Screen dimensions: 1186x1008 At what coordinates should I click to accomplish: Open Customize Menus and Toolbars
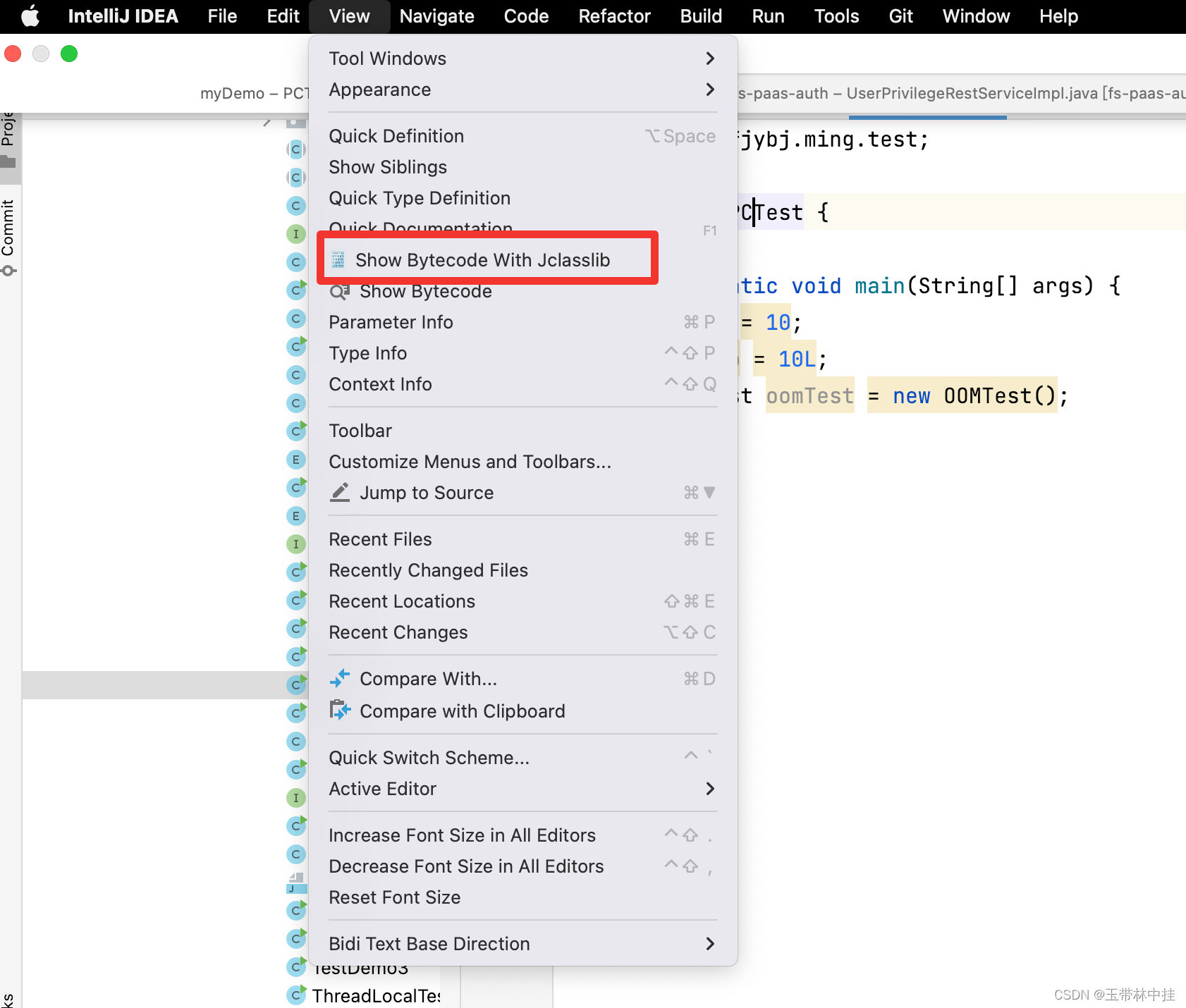tap(522, 462)
